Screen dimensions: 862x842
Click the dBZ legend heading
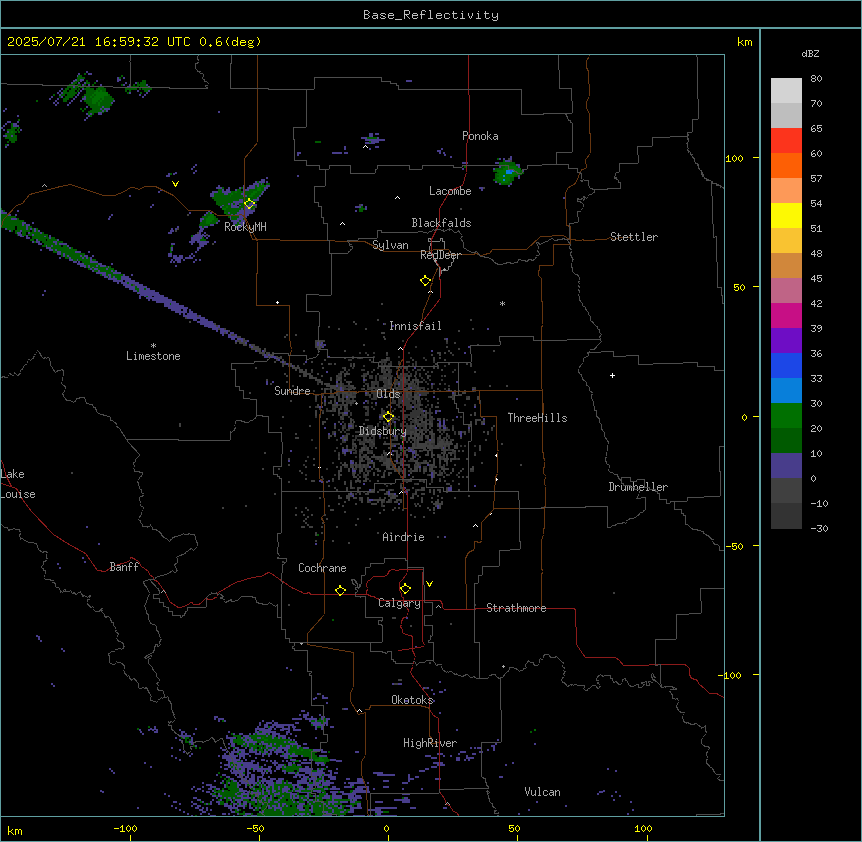point(810,54)
